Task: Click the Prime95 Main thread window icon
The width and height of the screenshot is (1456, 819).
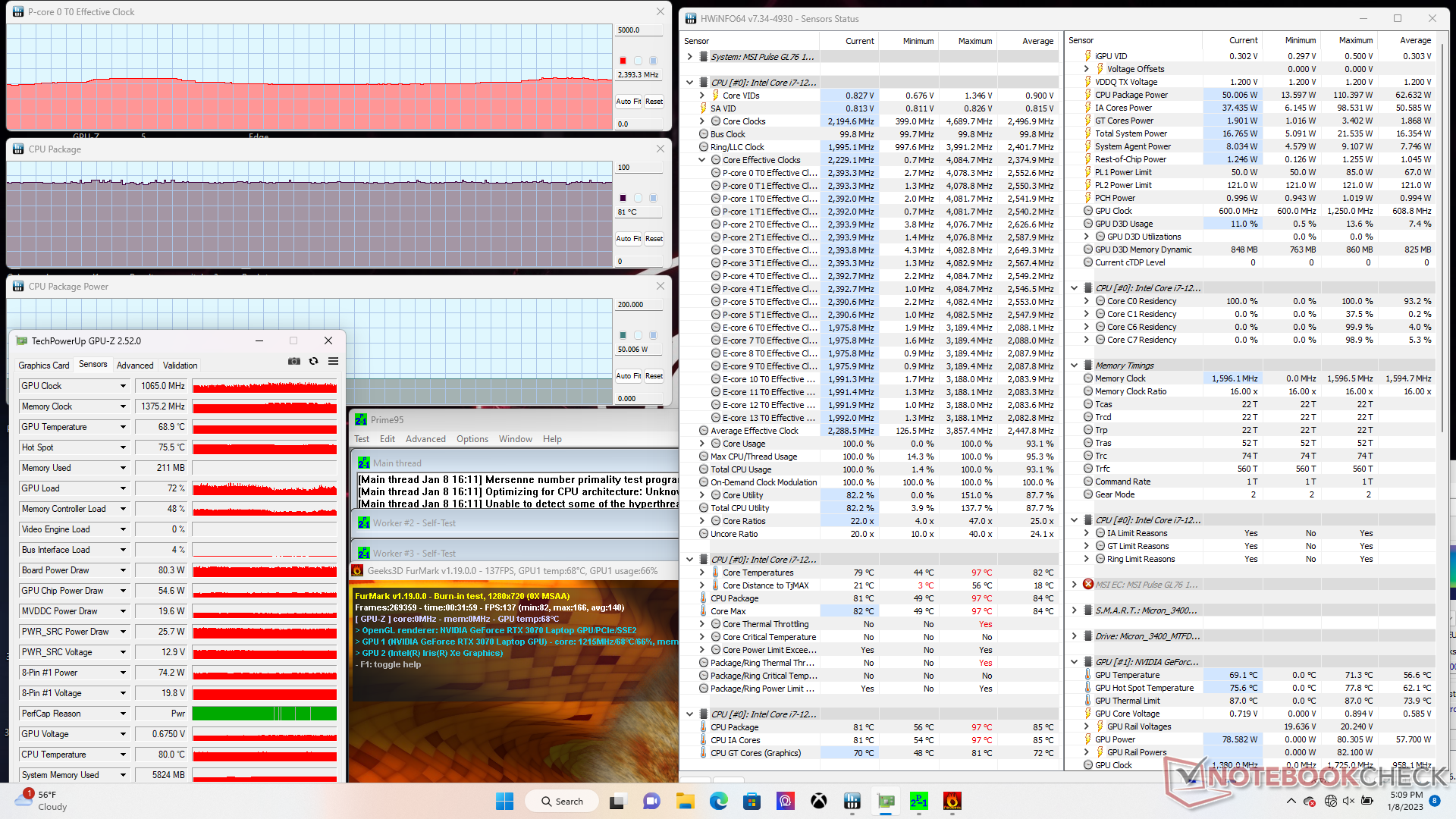Action: pyautogui.click(x=364, y=463)
